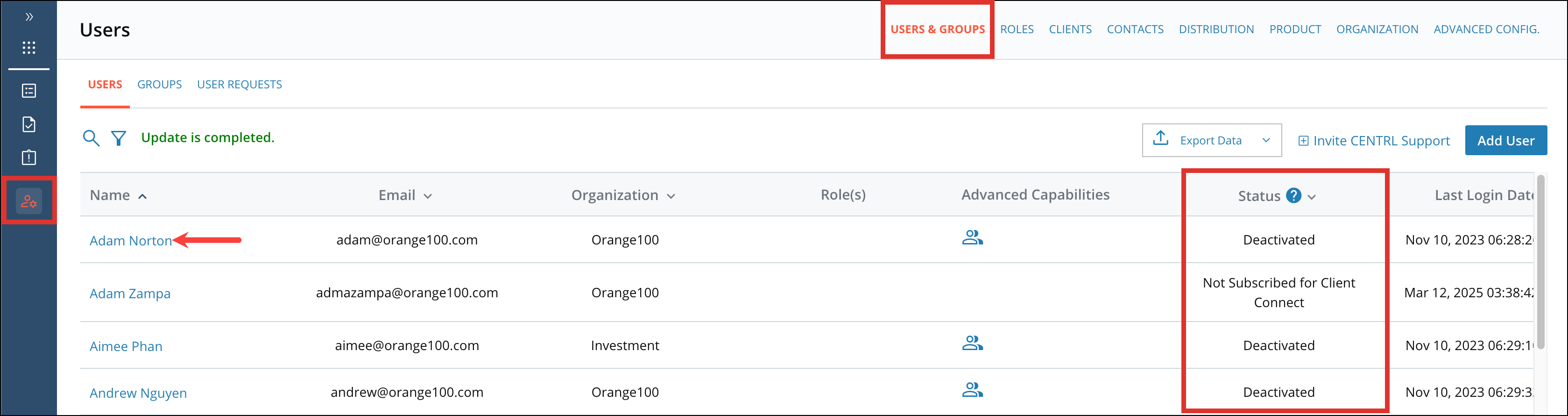Switch to the Organization tab
Viewport: 1568px width, 416px height.
pos(1377,29)
